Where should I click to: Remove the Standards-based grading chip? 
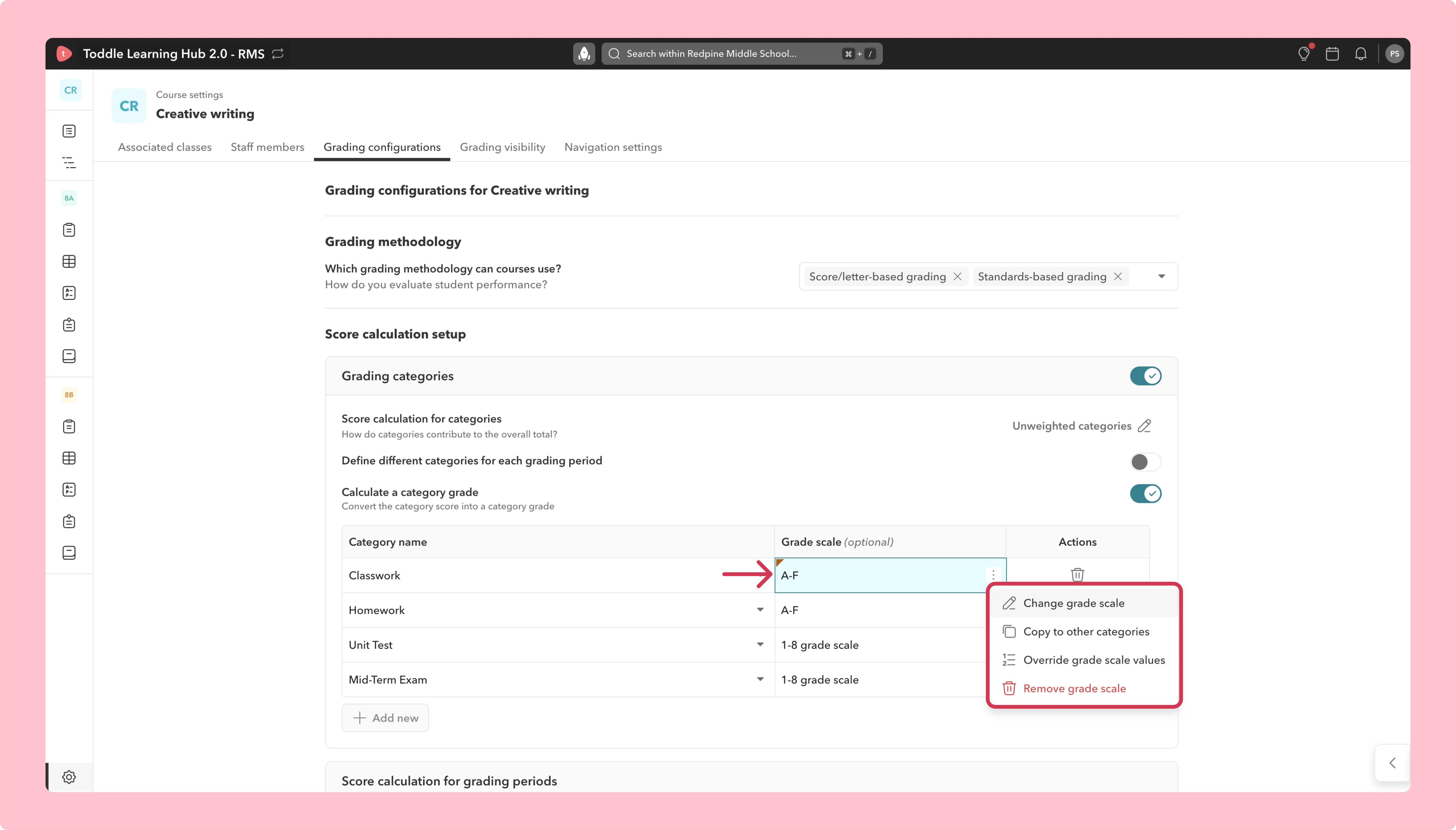pyautogui.click(x=1118, y=276)
